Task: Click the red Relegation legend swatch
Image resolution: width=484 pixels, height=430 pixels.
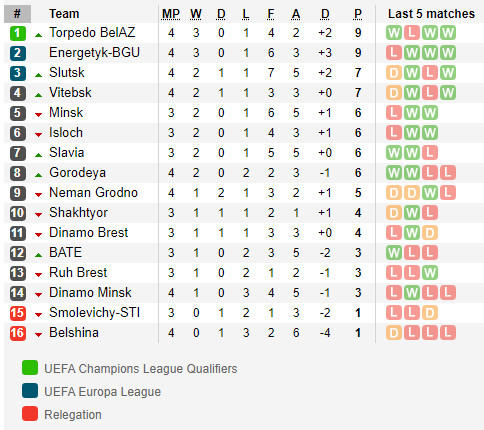Action: coord(30,413)
